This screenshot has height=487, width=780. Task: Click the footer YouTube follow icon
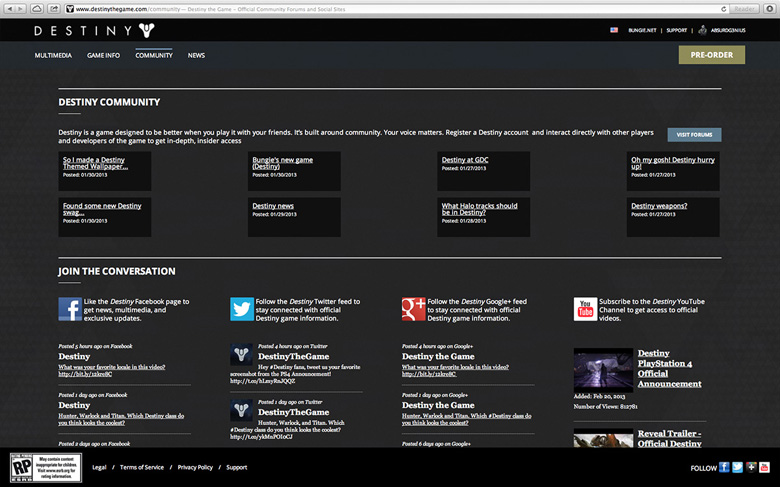pyautogui.click(x=762, y=467)
